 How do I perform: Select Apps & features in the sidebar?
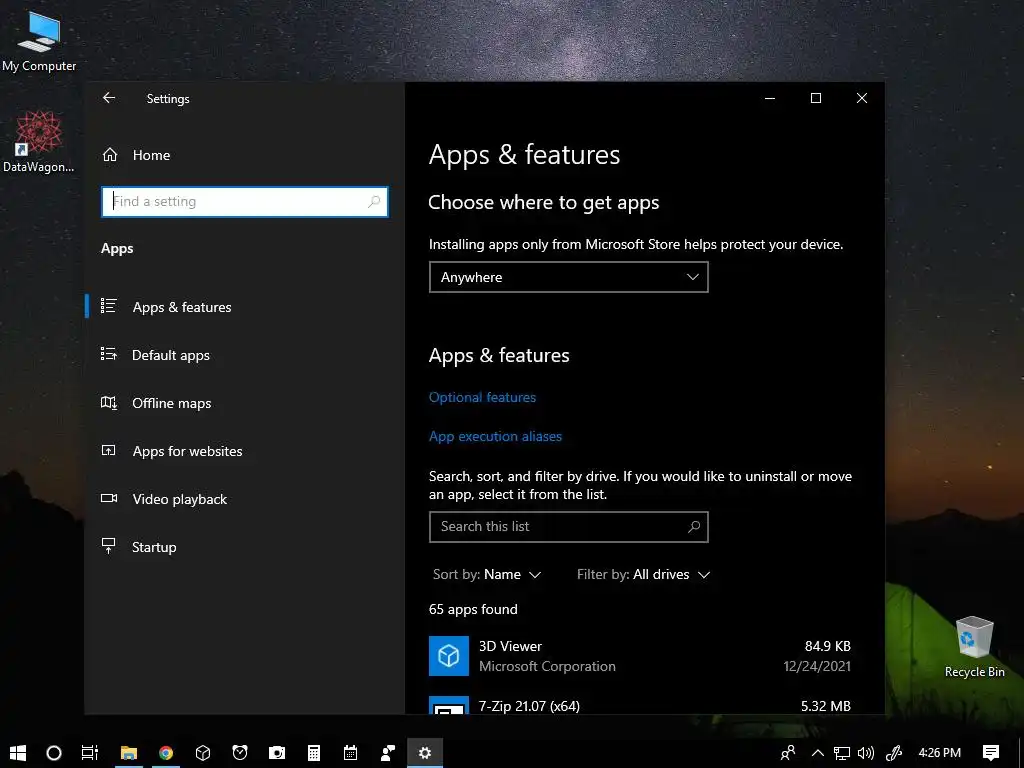(x=244, y=307)
